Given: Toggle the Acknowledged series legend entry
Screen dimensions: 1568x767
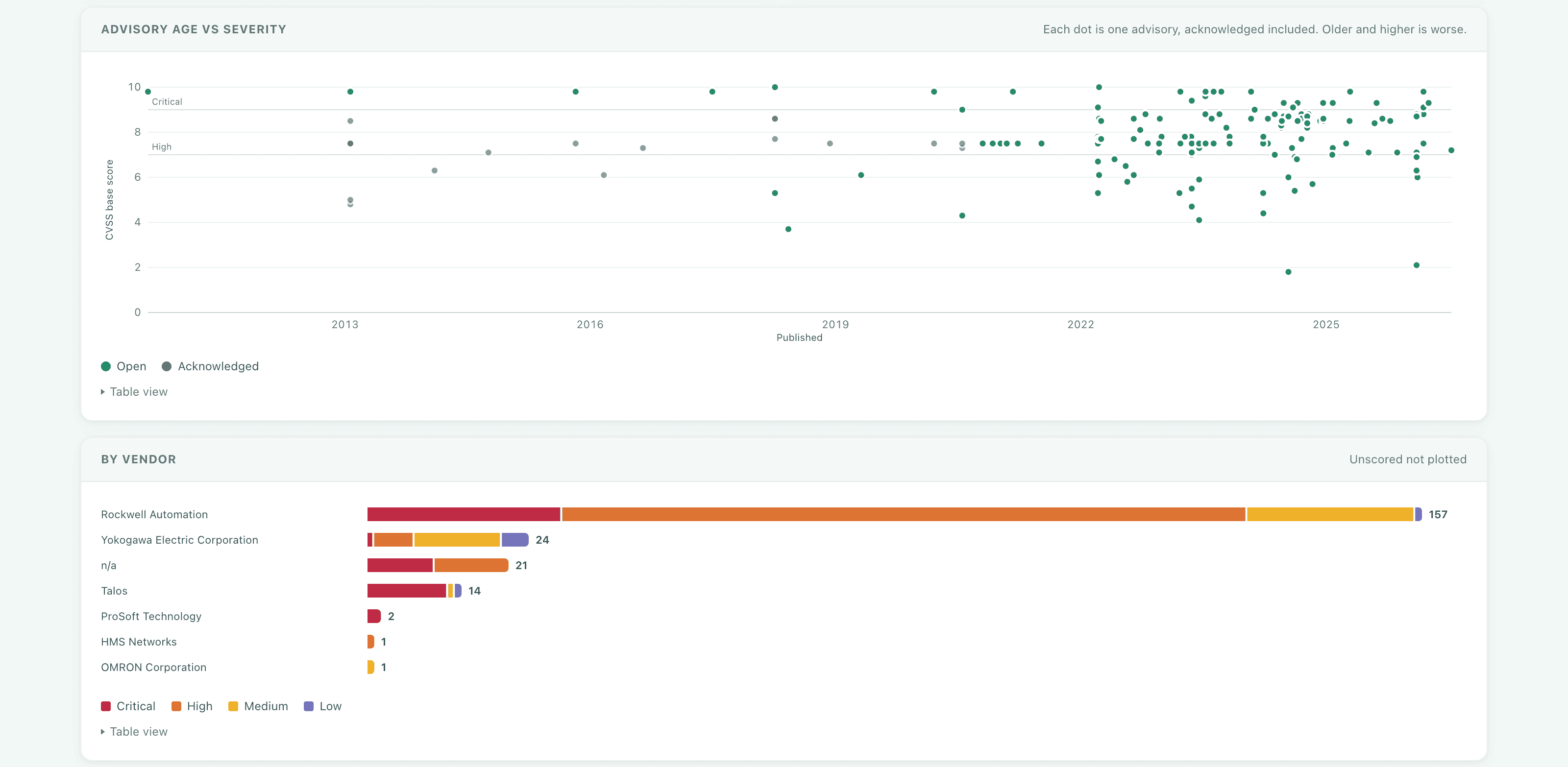Looking at the screenshot, I should point(210,366).
